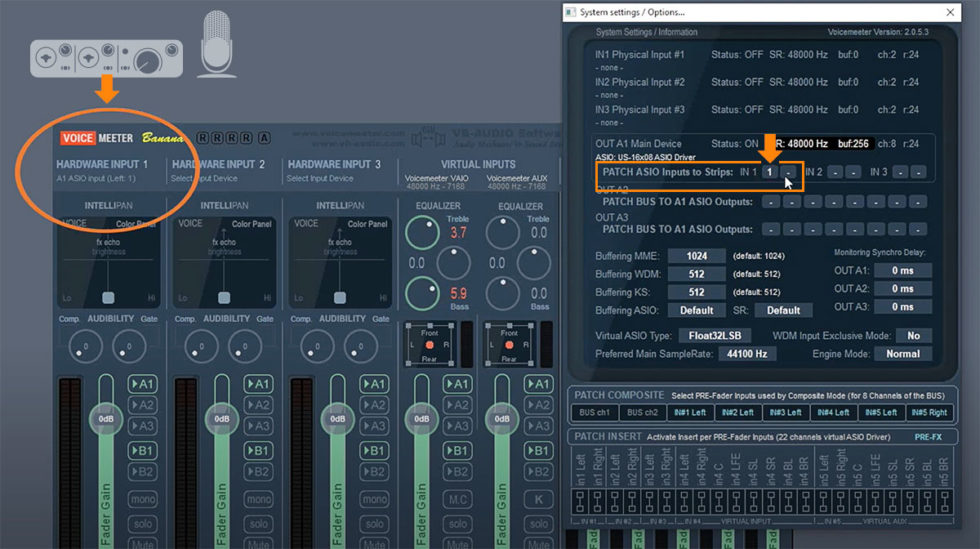The height and width of the screenshot is (549, 980).
Task: Solo the Hardware Input 1 strip
Action: [142, 523]
